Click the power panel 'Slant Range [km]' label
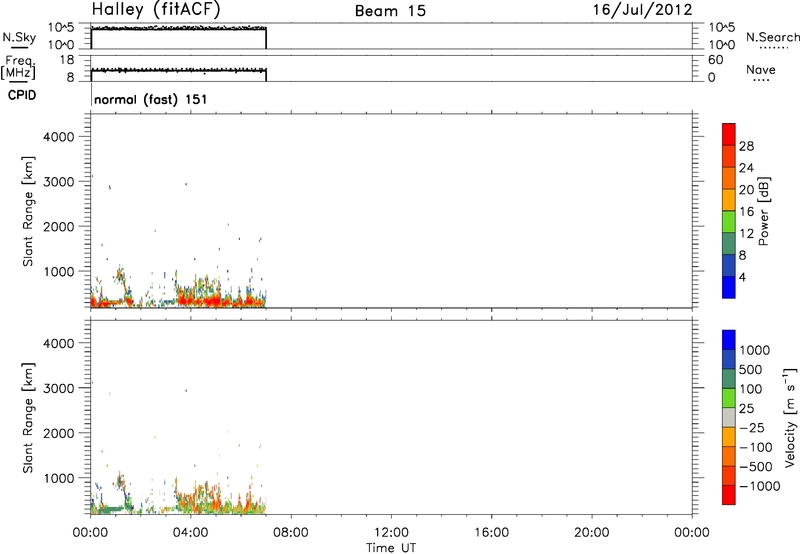 point(28,211)
